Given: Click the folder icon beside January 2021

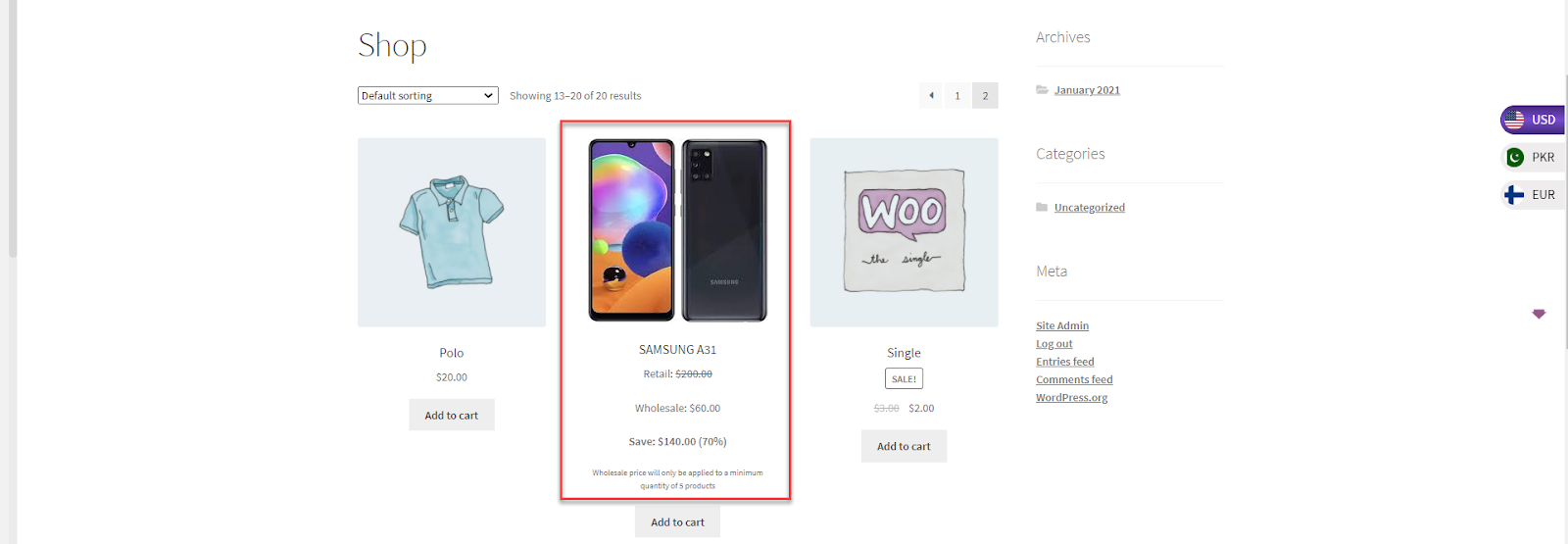Looking at the screenshot, I should pos(1042,89).
